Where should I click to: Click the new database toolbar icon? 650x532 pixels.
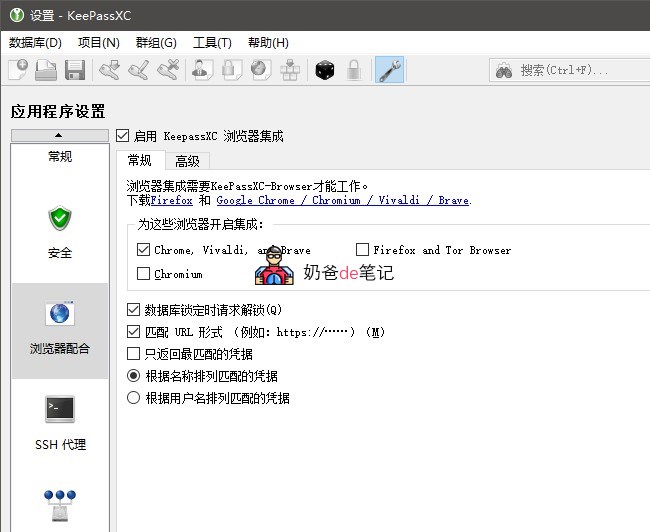coord(18,70)
